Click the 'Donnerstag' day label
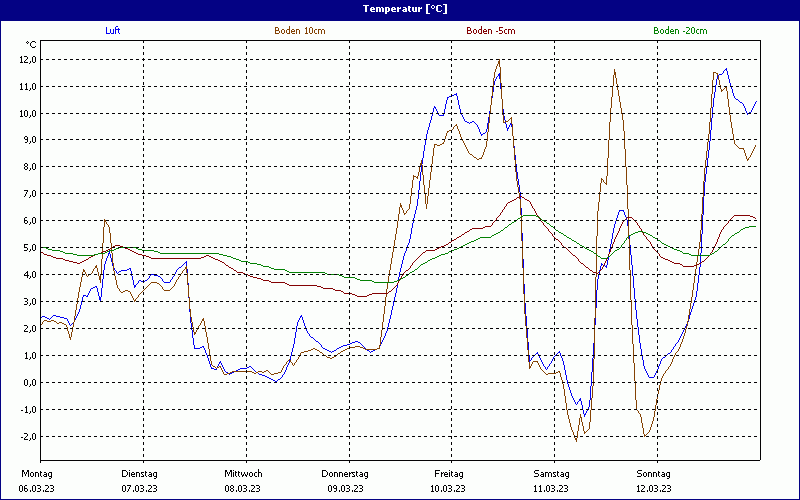 345,474
